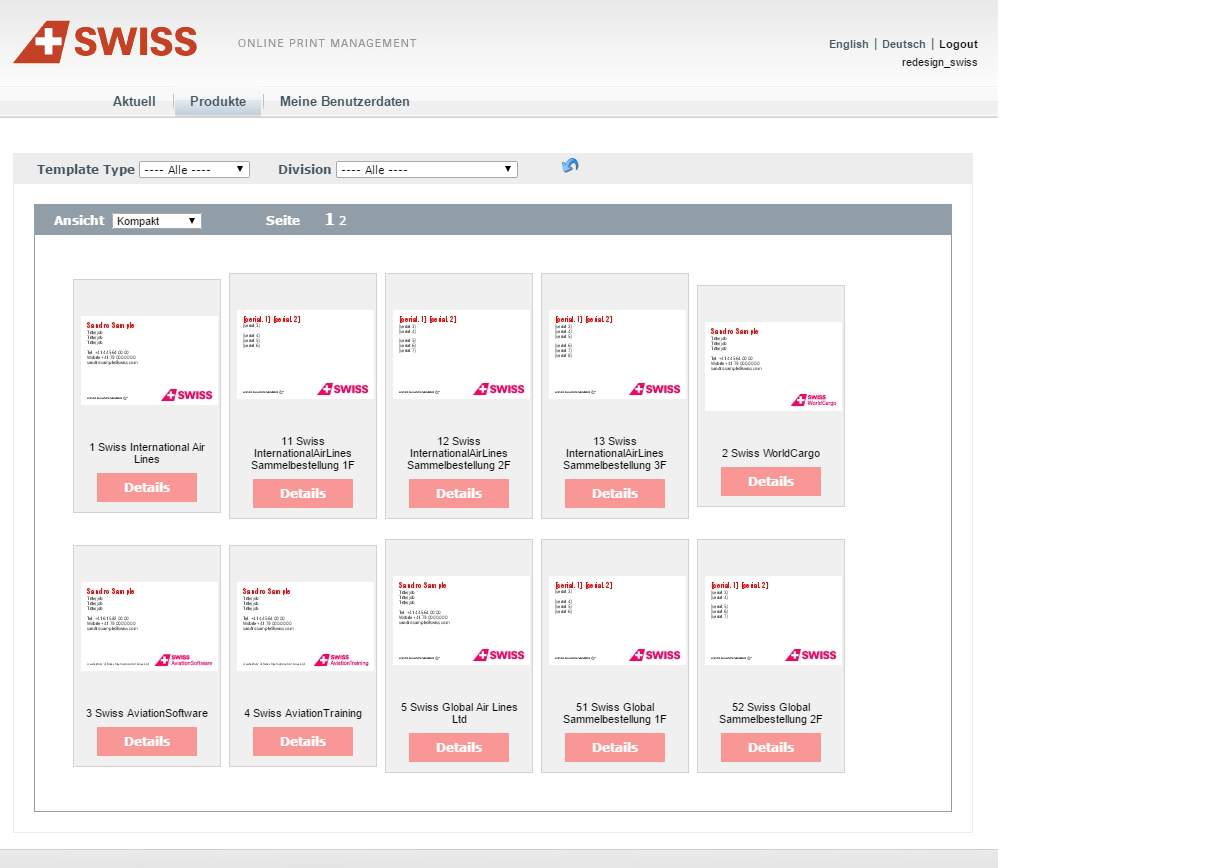Open Details for 51 Swiss Global Sammelbestellung 1F
The height and width of the screenshot is (868, 1216).
click(x=615, y=748)
